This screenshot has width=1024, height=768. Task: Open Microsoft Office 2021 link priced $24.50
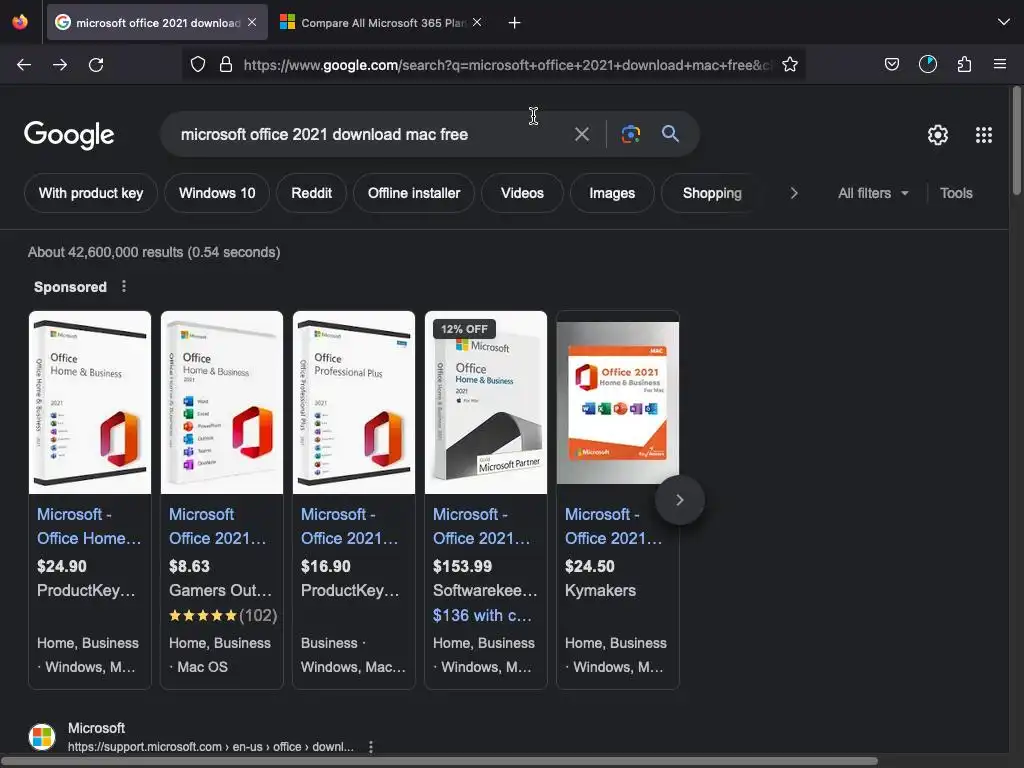[x=613, y=526]
